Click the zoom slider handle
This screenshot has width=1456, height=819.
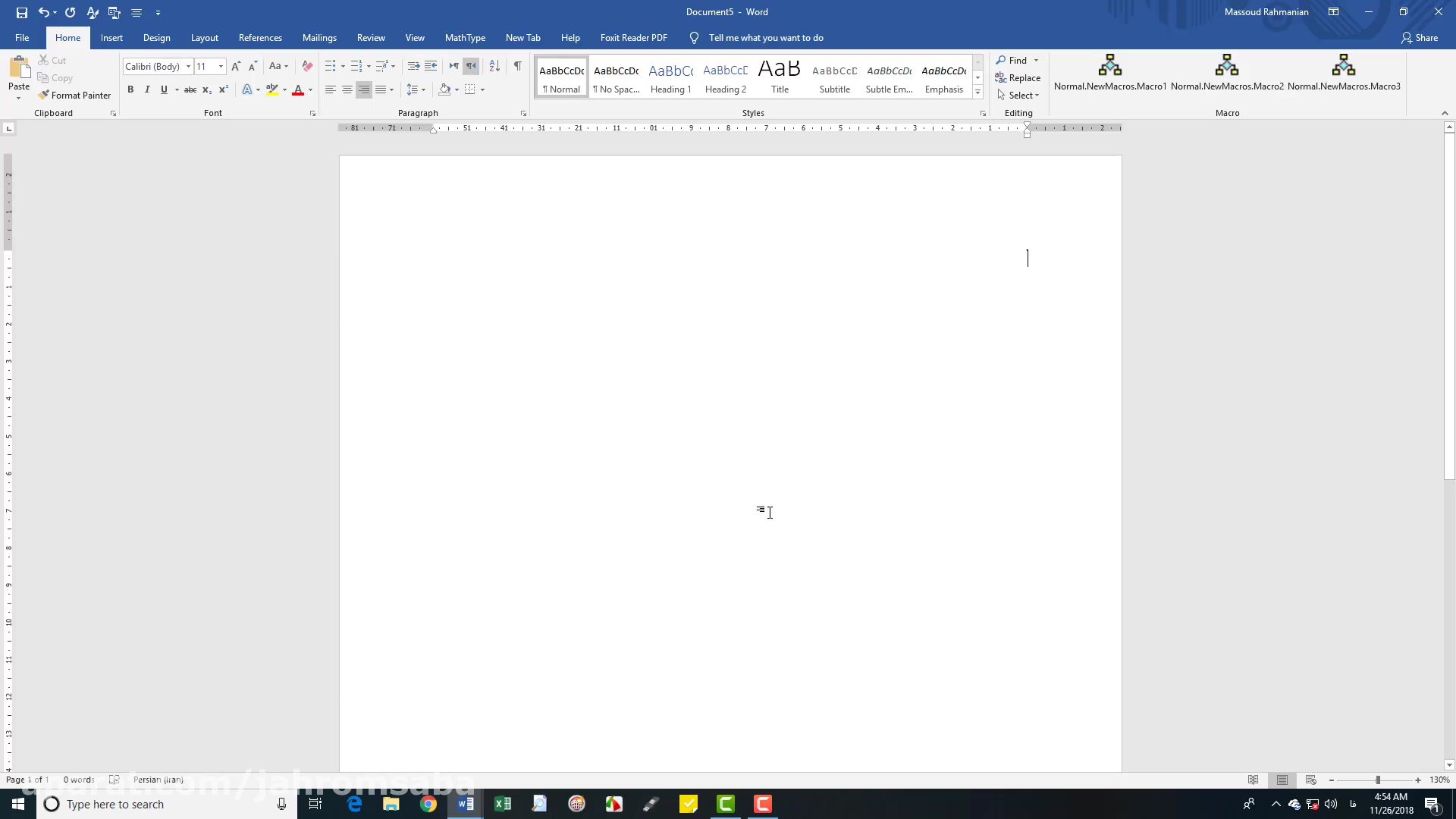pyautogui.click(x=1377, y=780)
